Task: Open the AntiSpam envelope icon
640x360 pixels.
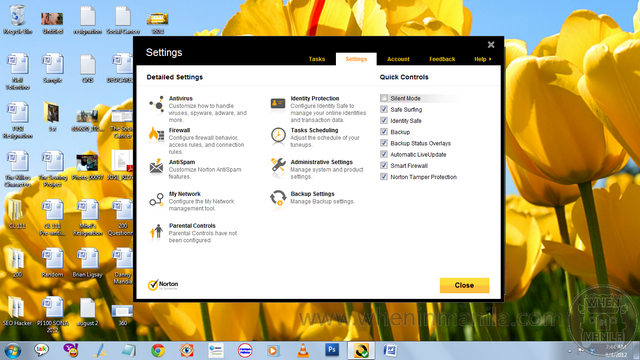Action: coord(156,167)
